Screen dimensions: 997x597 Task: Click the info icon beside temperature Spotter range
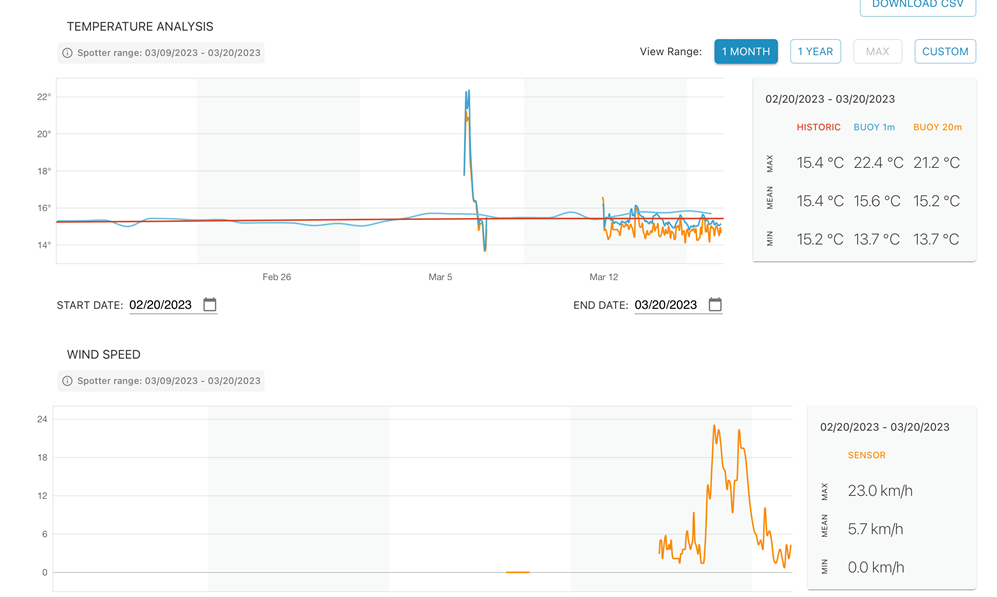[67, 53]
